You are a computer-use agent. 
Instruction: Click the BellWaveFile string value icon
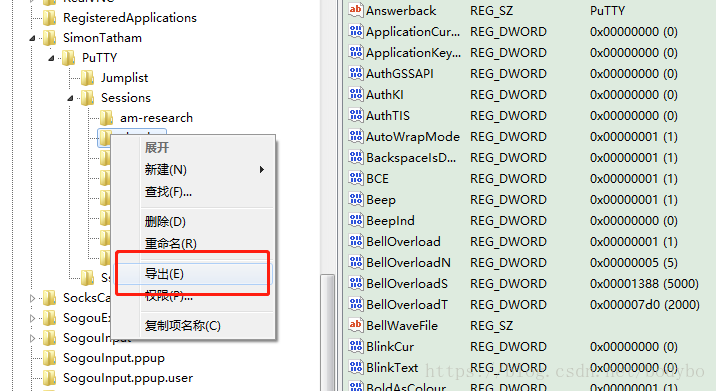(x=356, y=325)
